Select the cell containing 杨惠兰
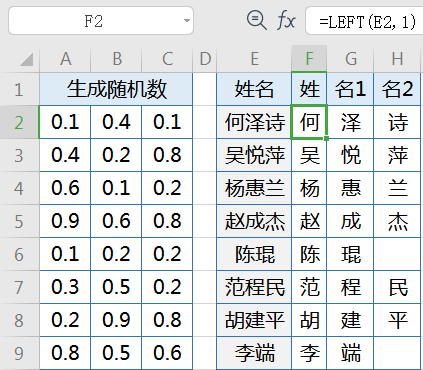 (x=254, y=188)
